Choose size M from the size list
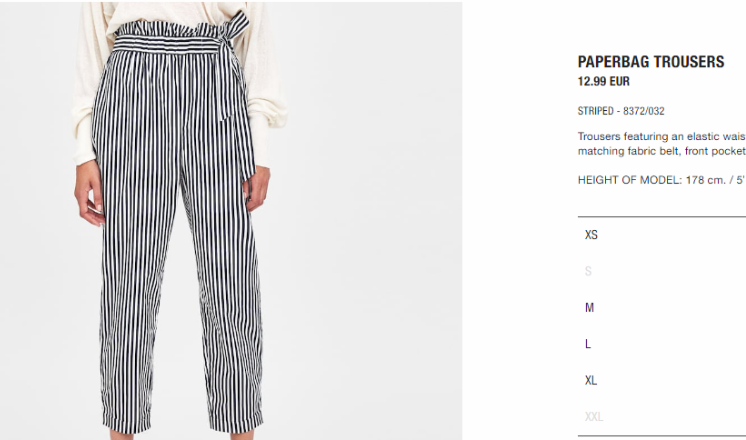 click(x=662, y=308)
